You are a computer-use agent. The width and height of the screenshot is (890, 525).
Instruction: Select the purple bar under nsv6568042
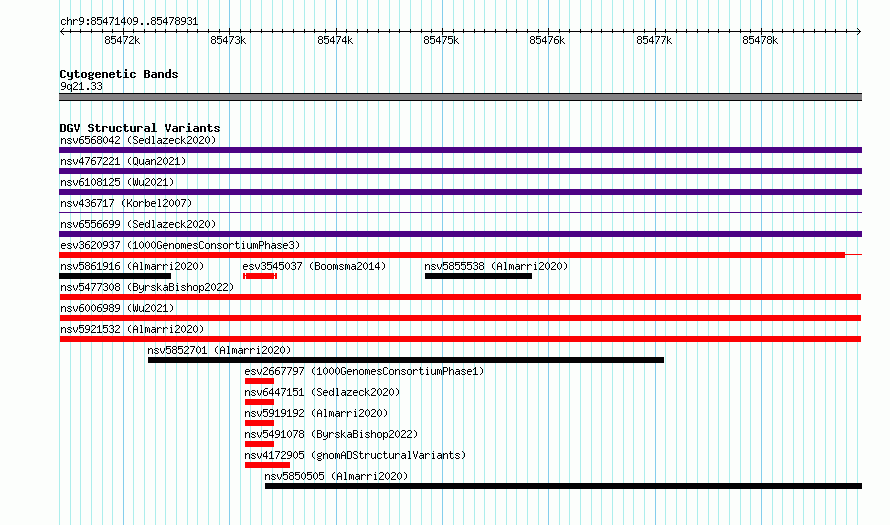pos(460,150)
